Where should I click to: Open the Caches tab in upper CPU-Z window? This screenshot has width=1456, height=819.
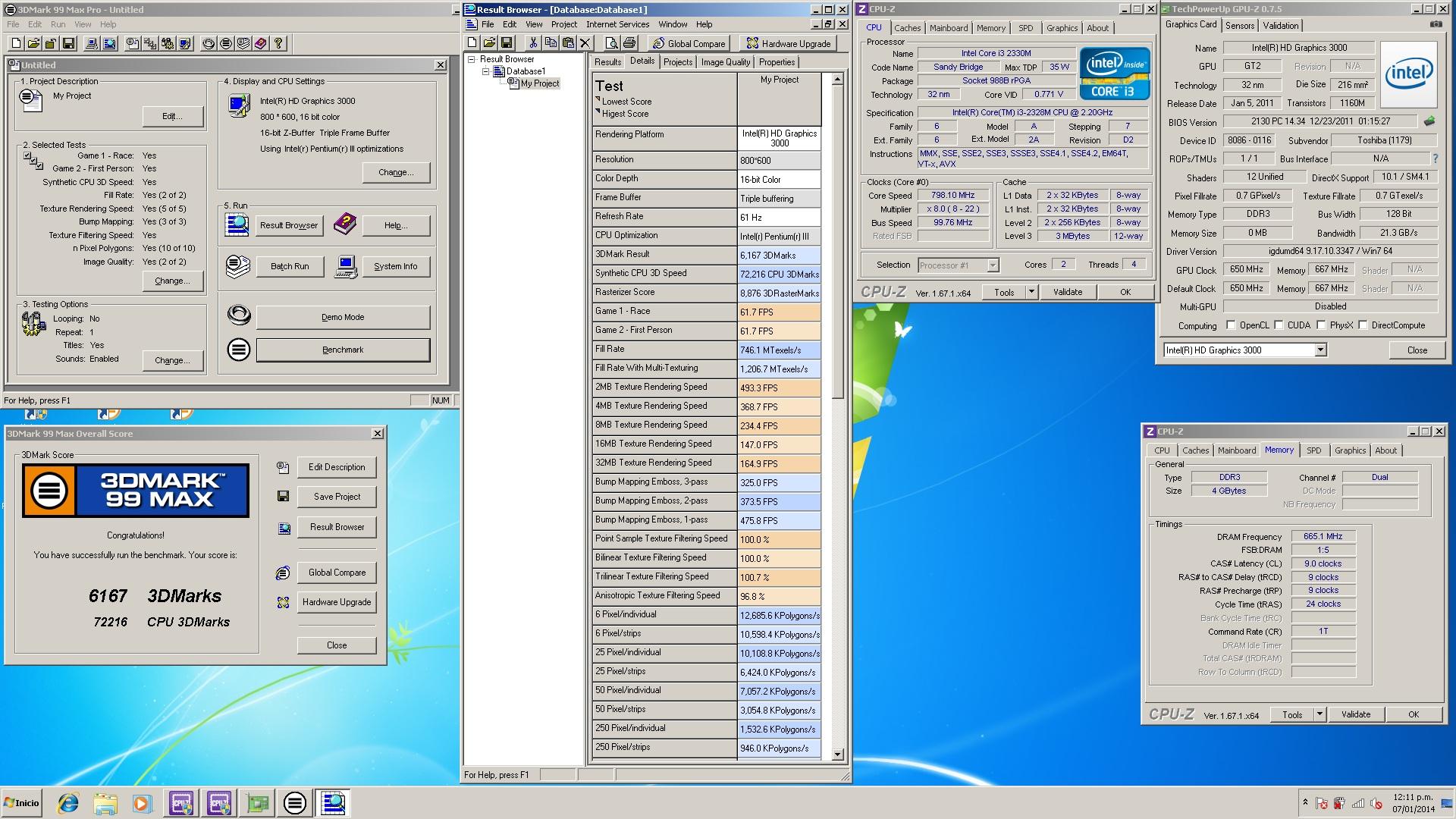pos(907,28)
